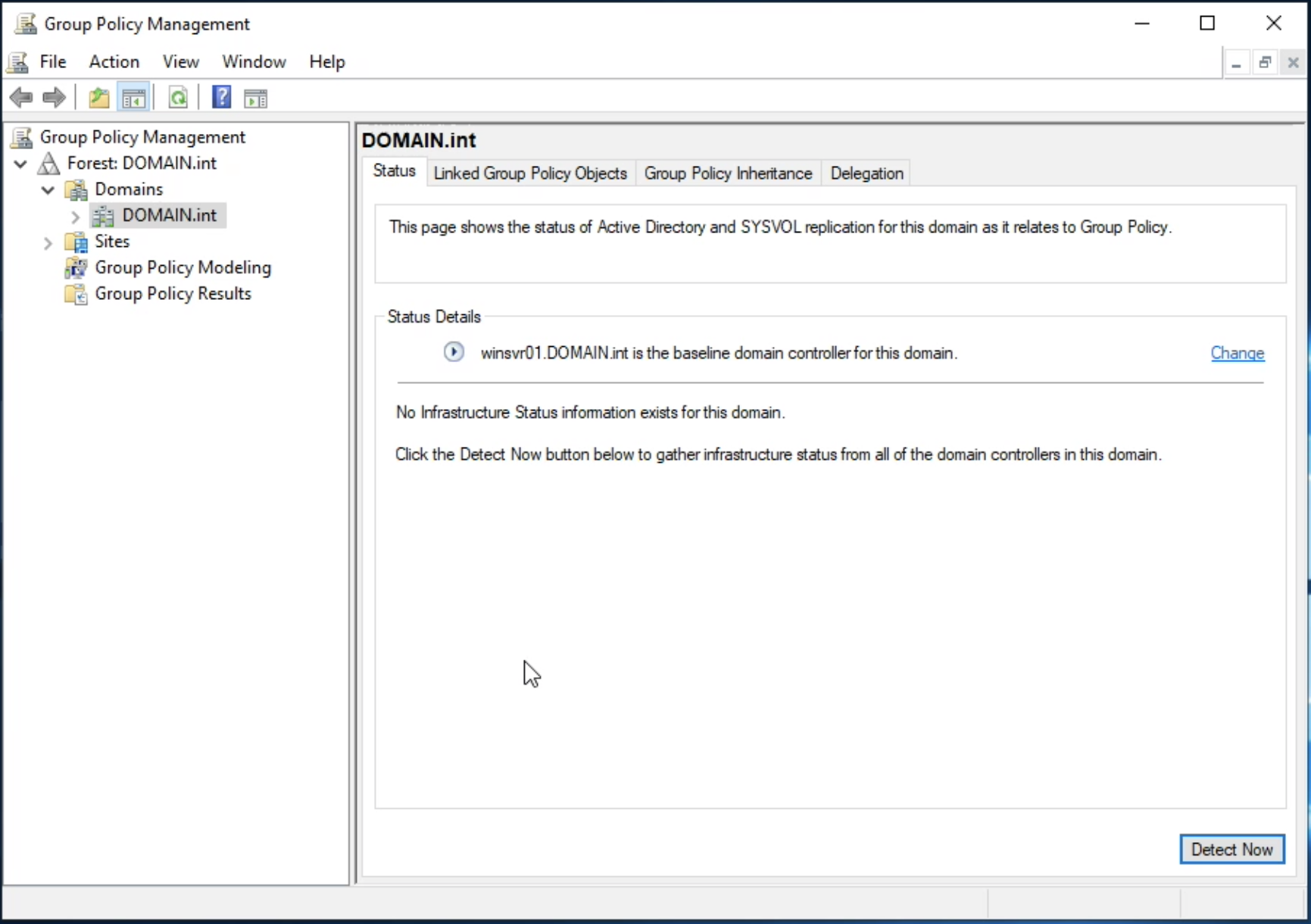Click the Up one level folder icon
Screen dimensions: 1311x924
(99, 98)
